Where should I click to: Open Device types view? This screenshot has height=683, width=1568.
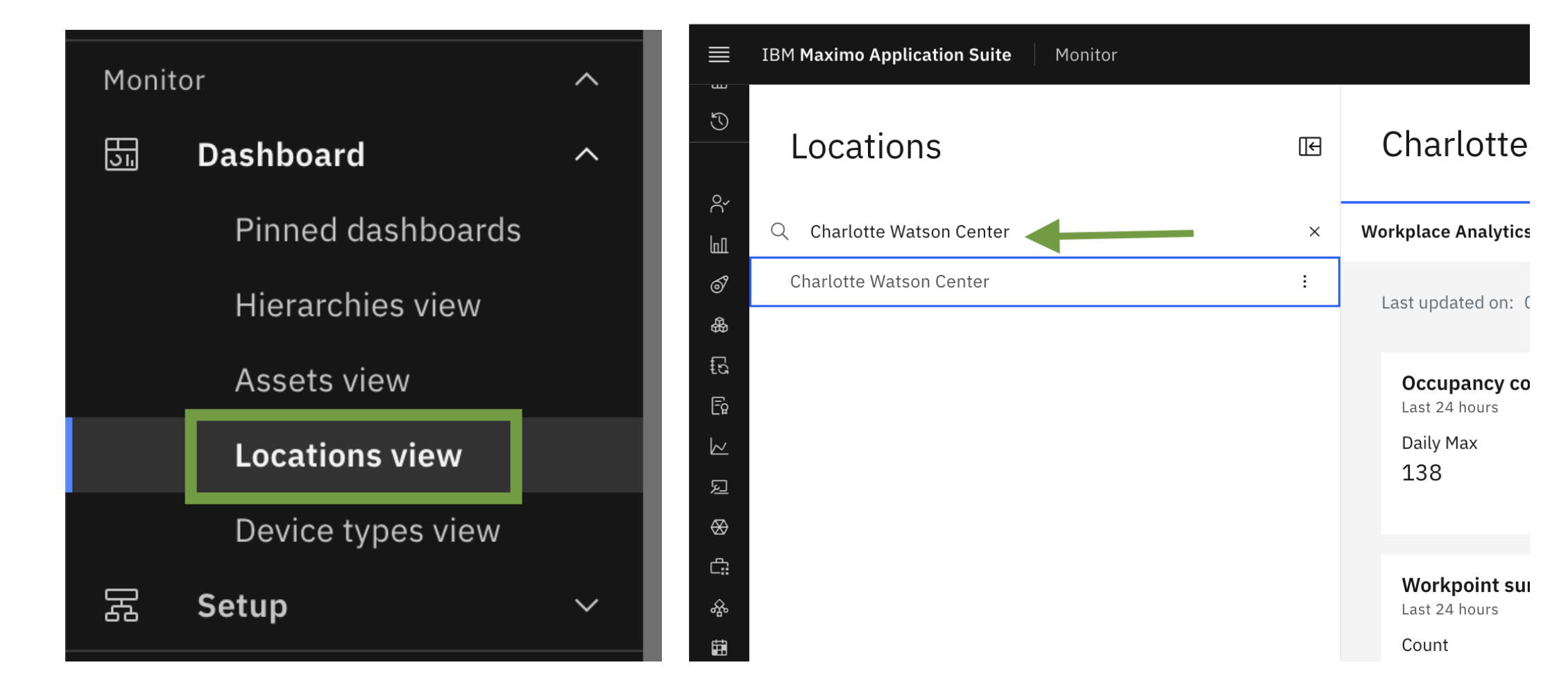[367, 530]
